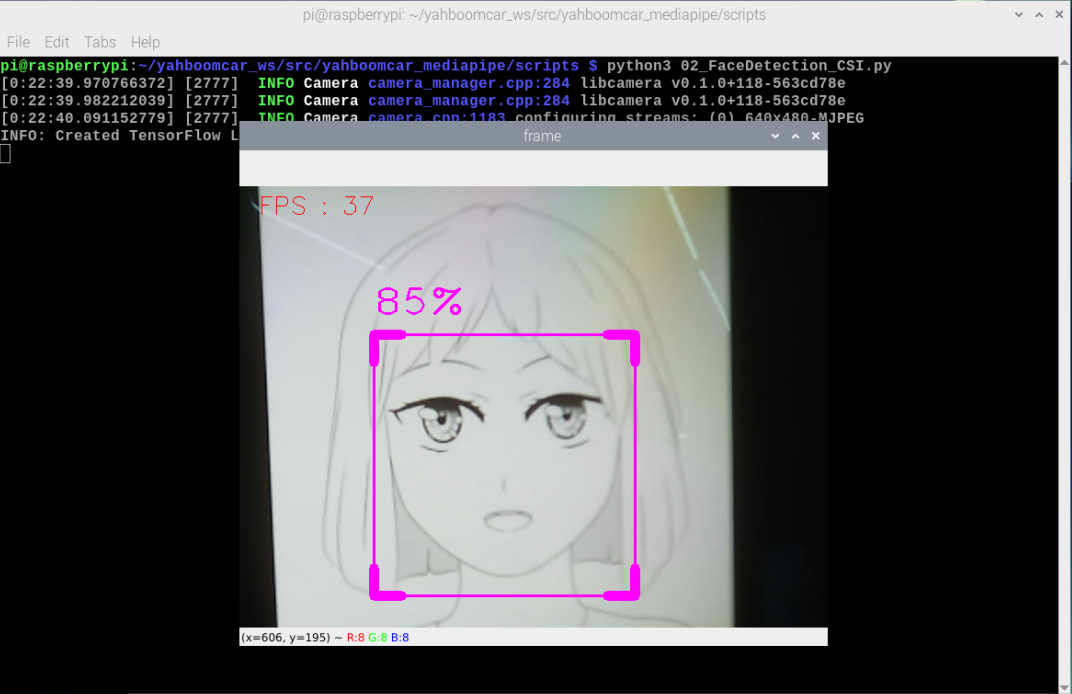The image size is (1072, 694).
Task: Click the camera image inside the frame window
Action: point(533,406)
